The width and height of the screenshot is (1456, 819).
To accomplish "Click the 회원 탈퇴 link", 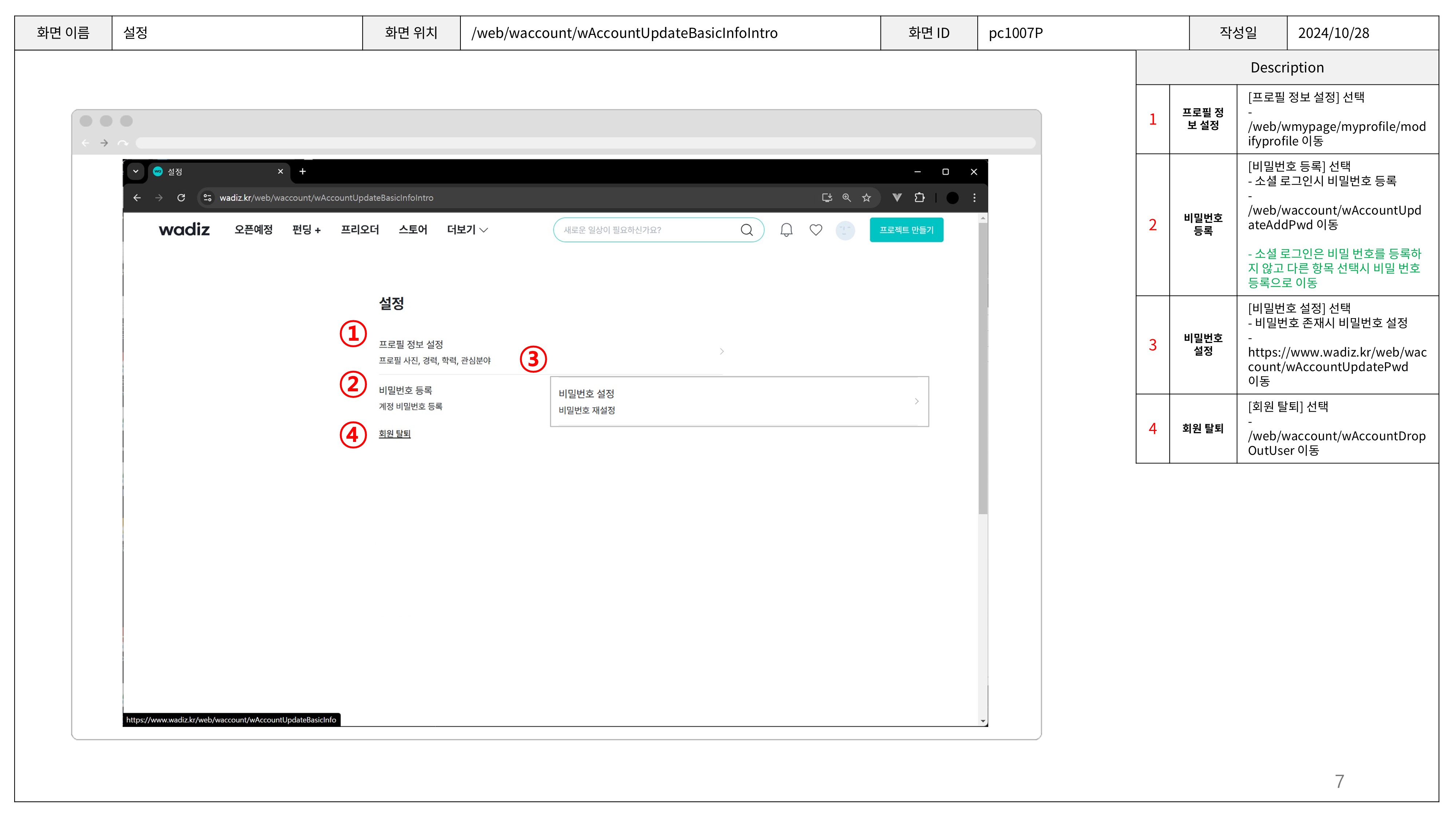I will click(395, 434).
